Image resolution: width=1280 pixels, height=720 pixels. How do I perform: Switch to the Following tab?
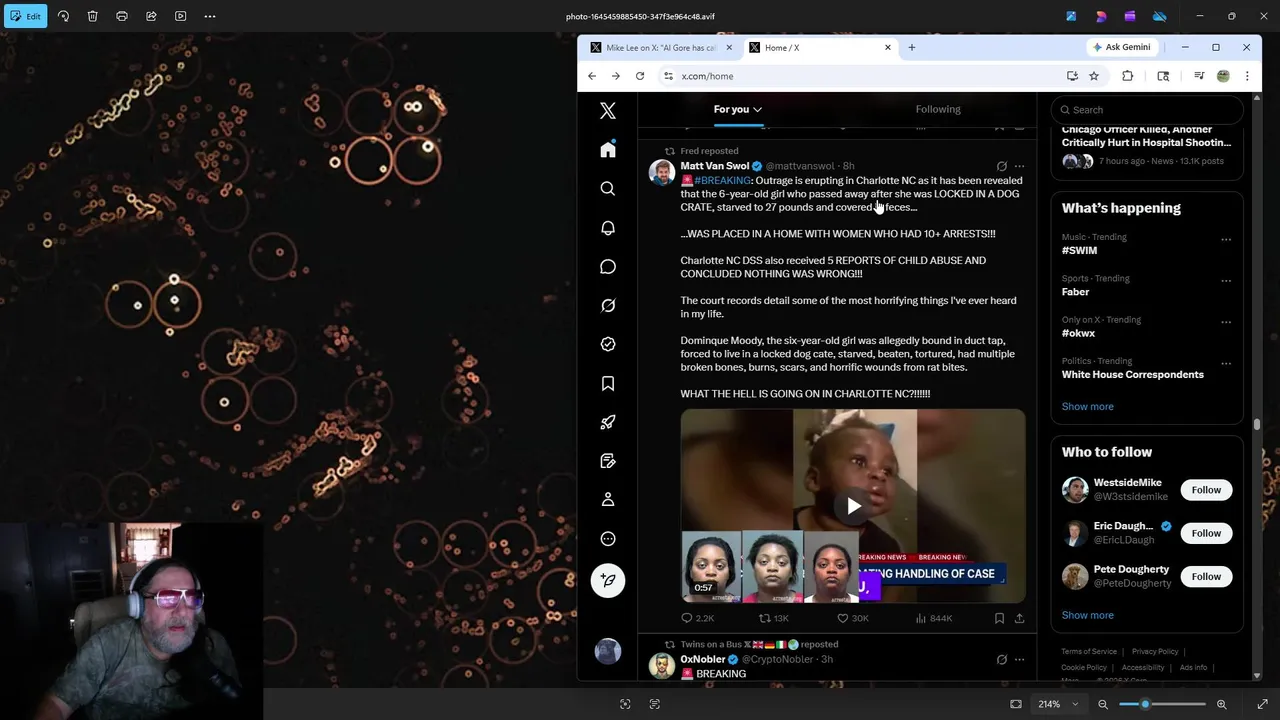pos(938,109)
